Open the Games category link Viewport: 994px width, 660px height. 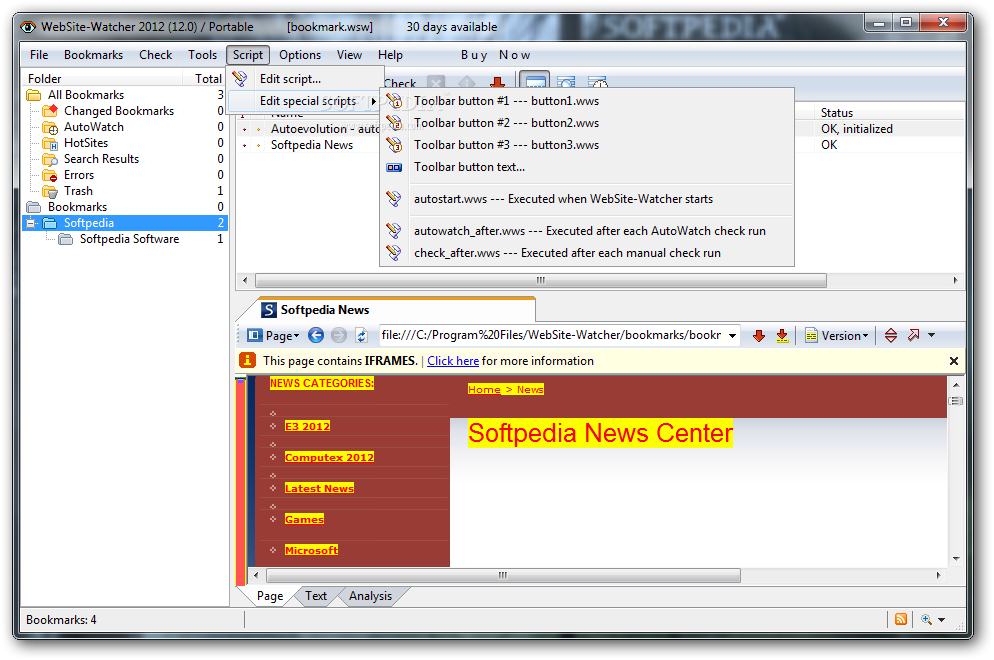(x=304, y=519)
